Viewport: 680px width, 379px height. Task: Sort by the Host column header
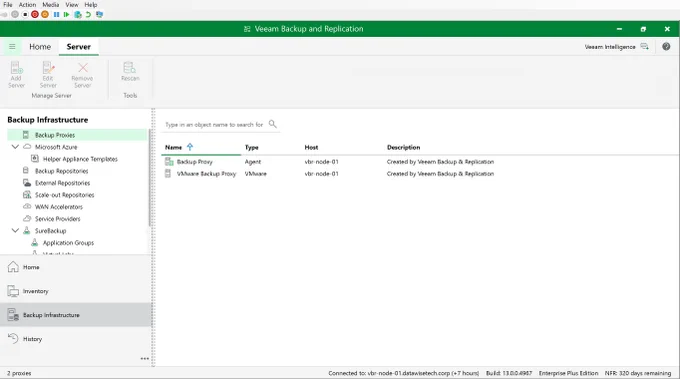[311, 147]
